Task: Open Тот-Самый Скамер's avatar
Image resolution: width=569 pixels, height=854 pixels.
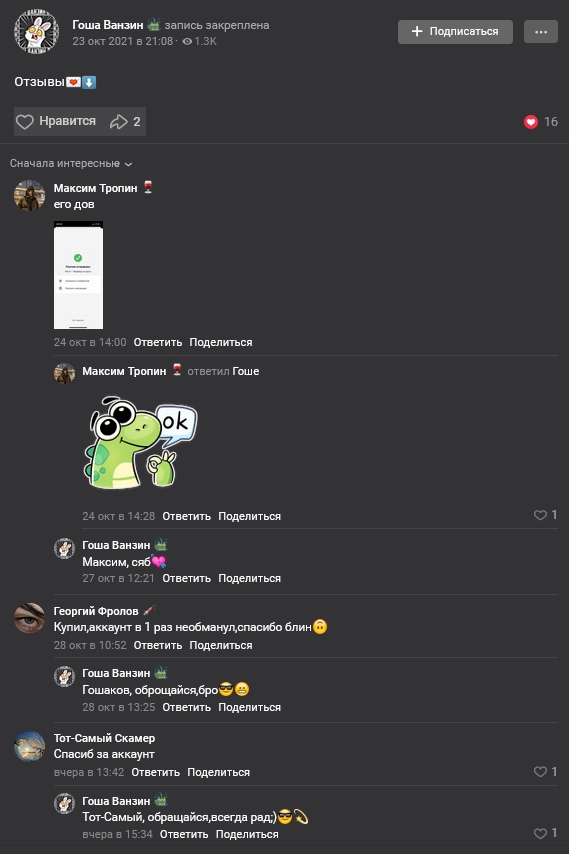Action: tap(29, 746)
